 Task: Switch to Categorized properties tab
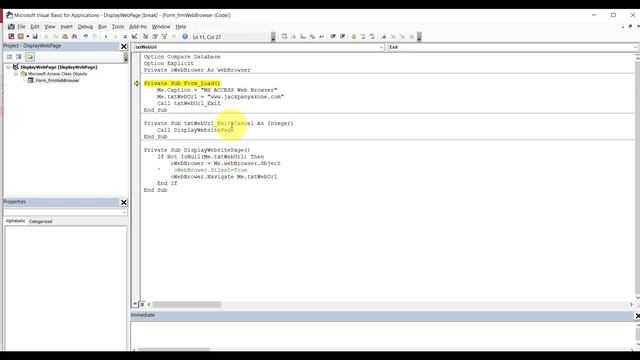[40, 221]
